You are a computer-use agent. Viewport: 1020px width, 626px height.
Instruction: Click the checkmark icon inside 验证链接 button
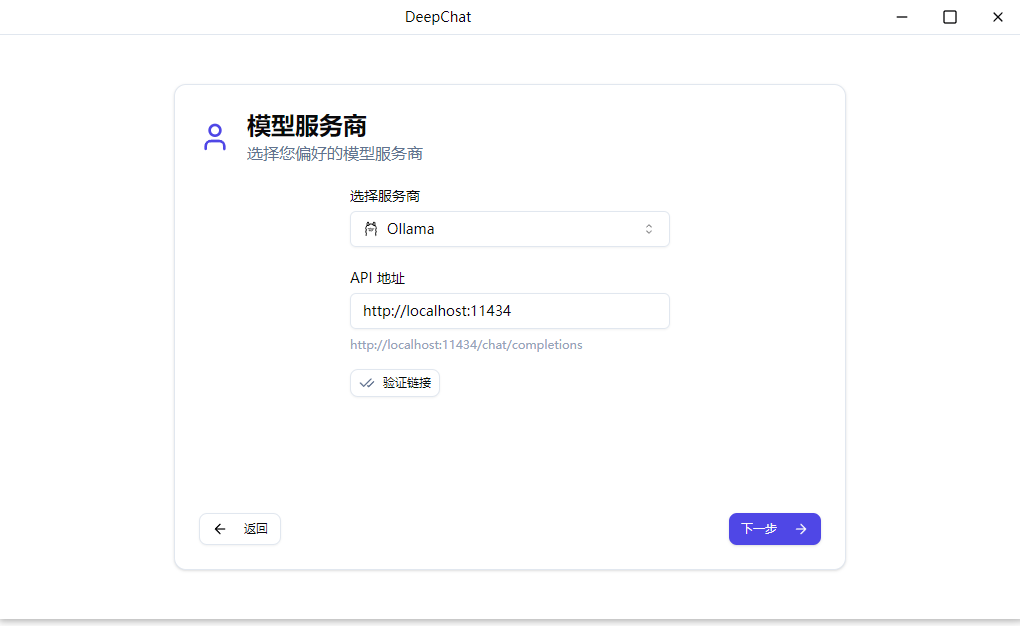coord(366,382)
